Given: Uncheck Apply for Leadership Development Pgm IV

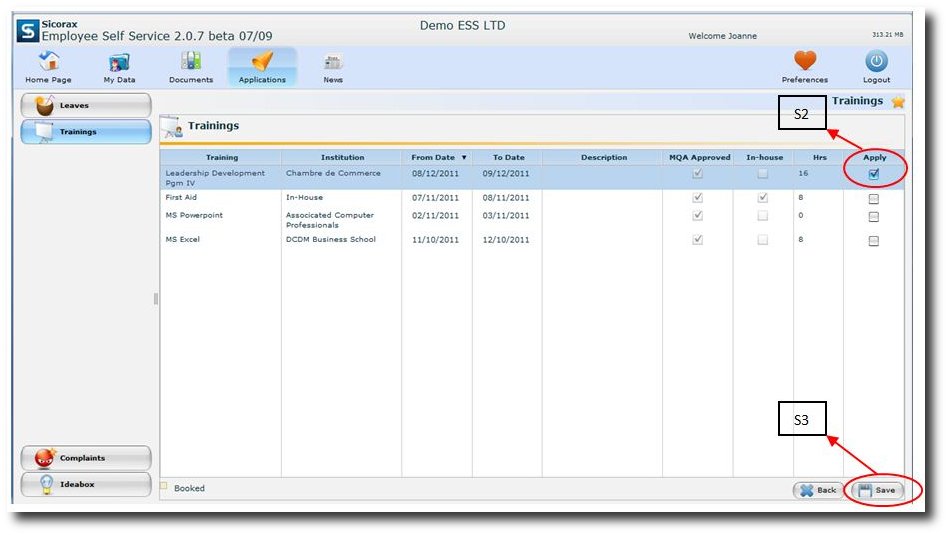Looking at the screenshot, I should point(874,174).
